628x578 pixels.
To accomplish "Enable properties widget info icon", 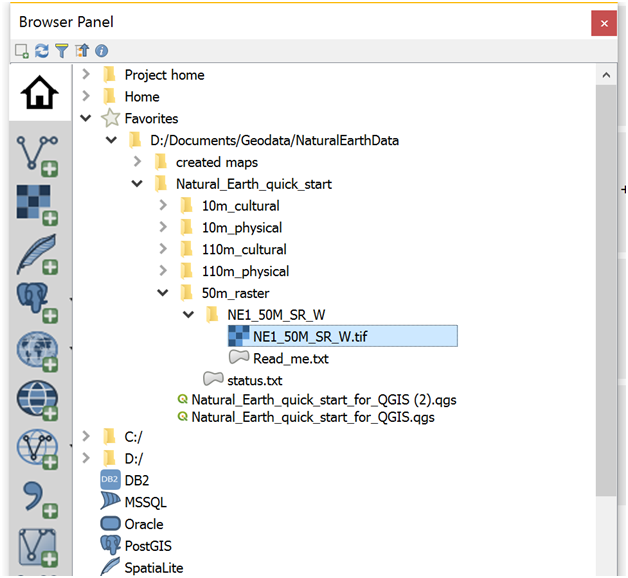I will (101, 50).
